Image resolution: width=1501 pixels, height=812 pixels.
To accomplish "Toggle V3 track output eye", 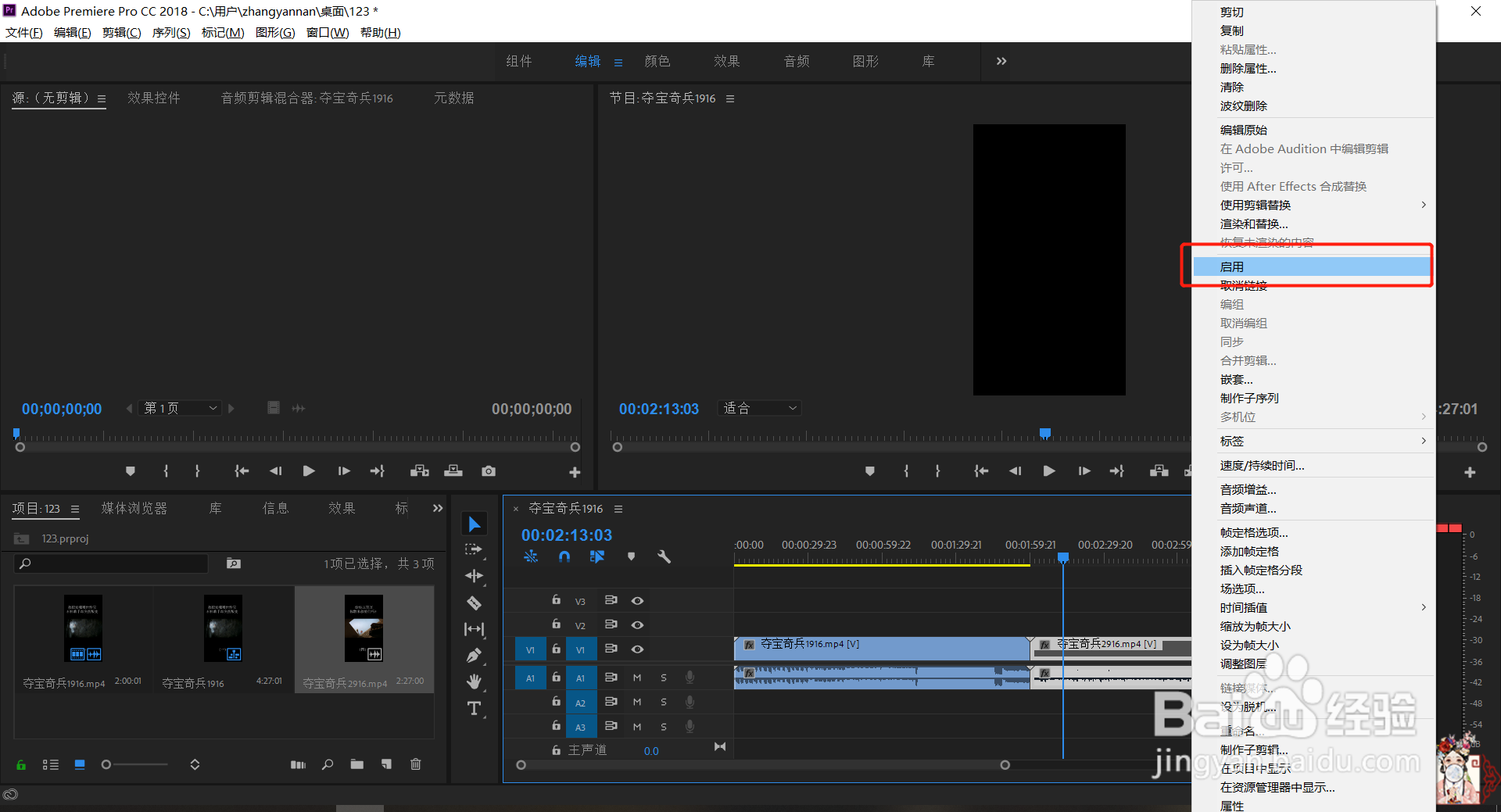I will (x=638, y=601).
